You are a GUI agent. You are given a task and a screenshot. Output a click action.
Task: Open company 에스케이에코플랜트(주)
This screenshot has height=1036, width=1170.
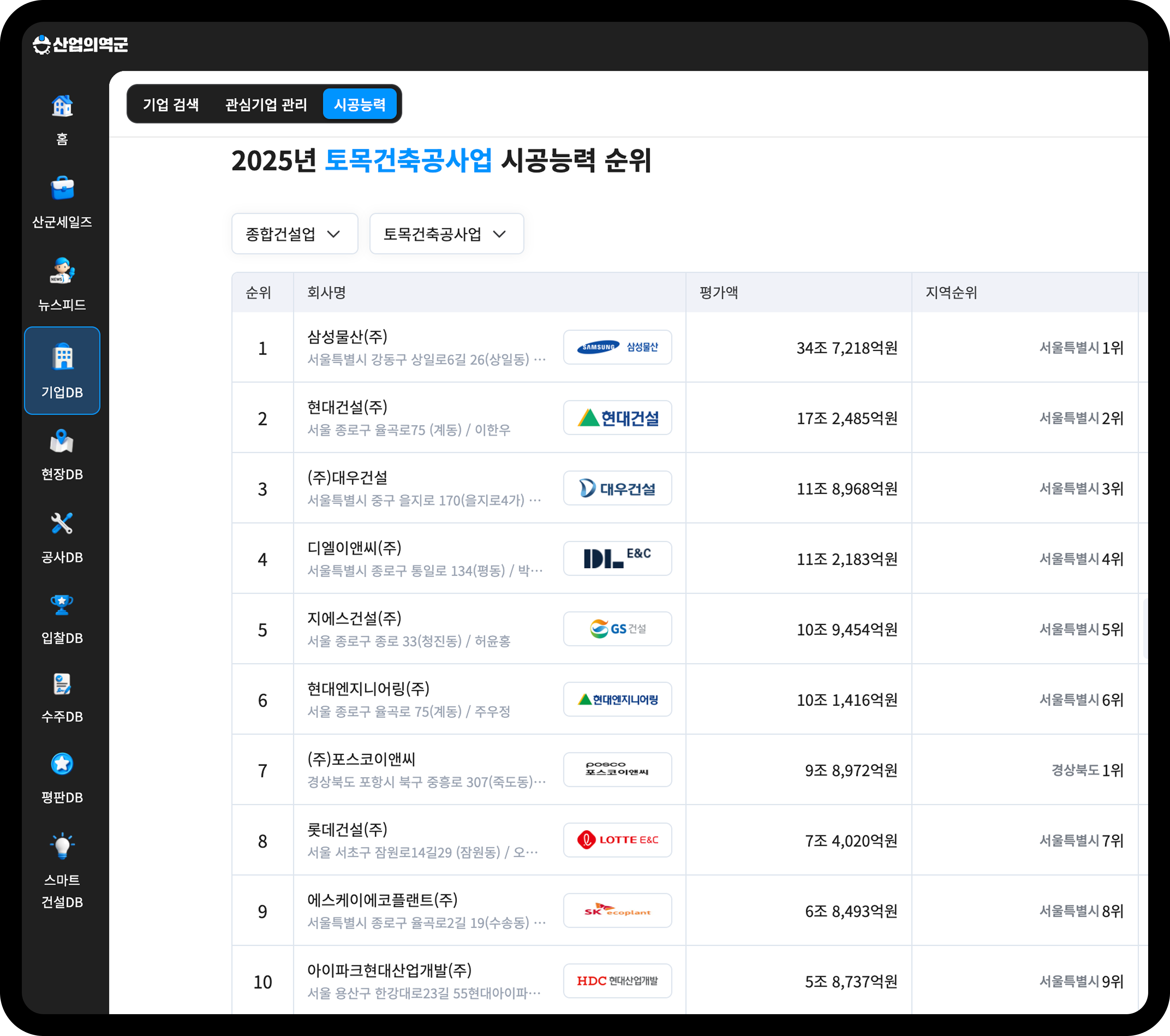(382, 900)
